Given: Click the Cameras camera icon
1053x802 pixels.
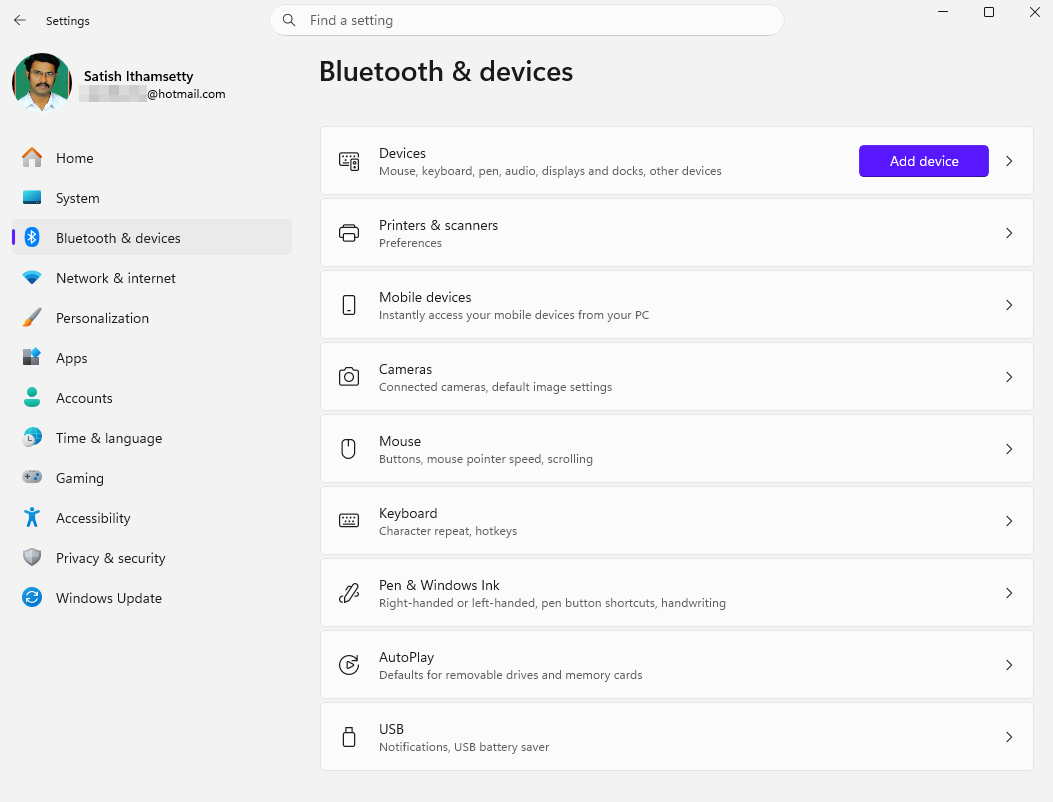Looking at the screenshot, I should [x=349, y=377].
